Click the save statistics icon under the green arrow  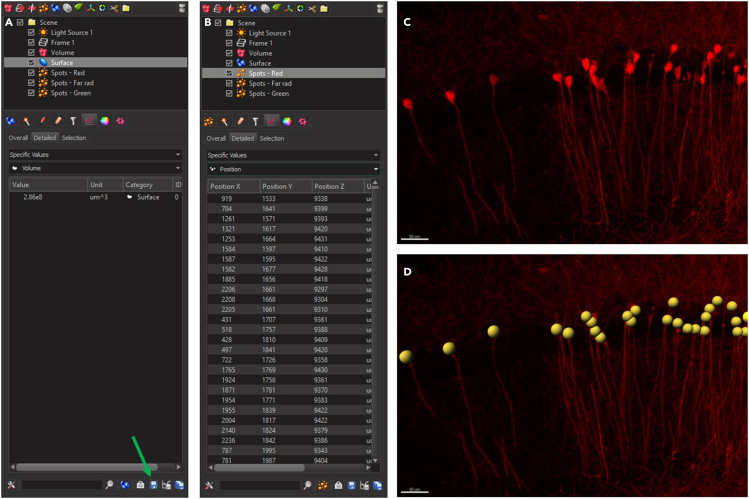tap(154, 485)
